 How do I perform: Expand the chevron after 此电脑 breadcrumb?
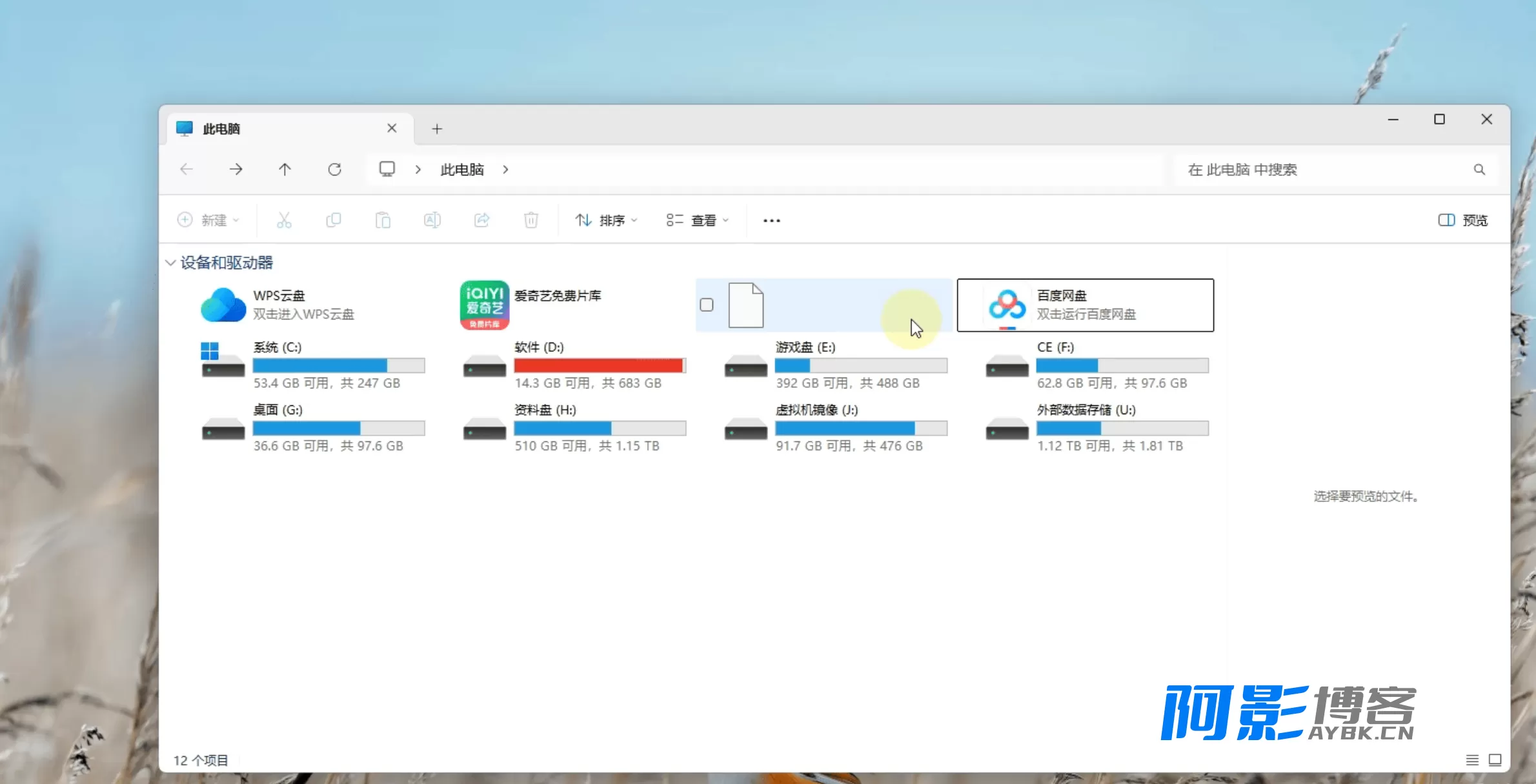click(506, 170)
